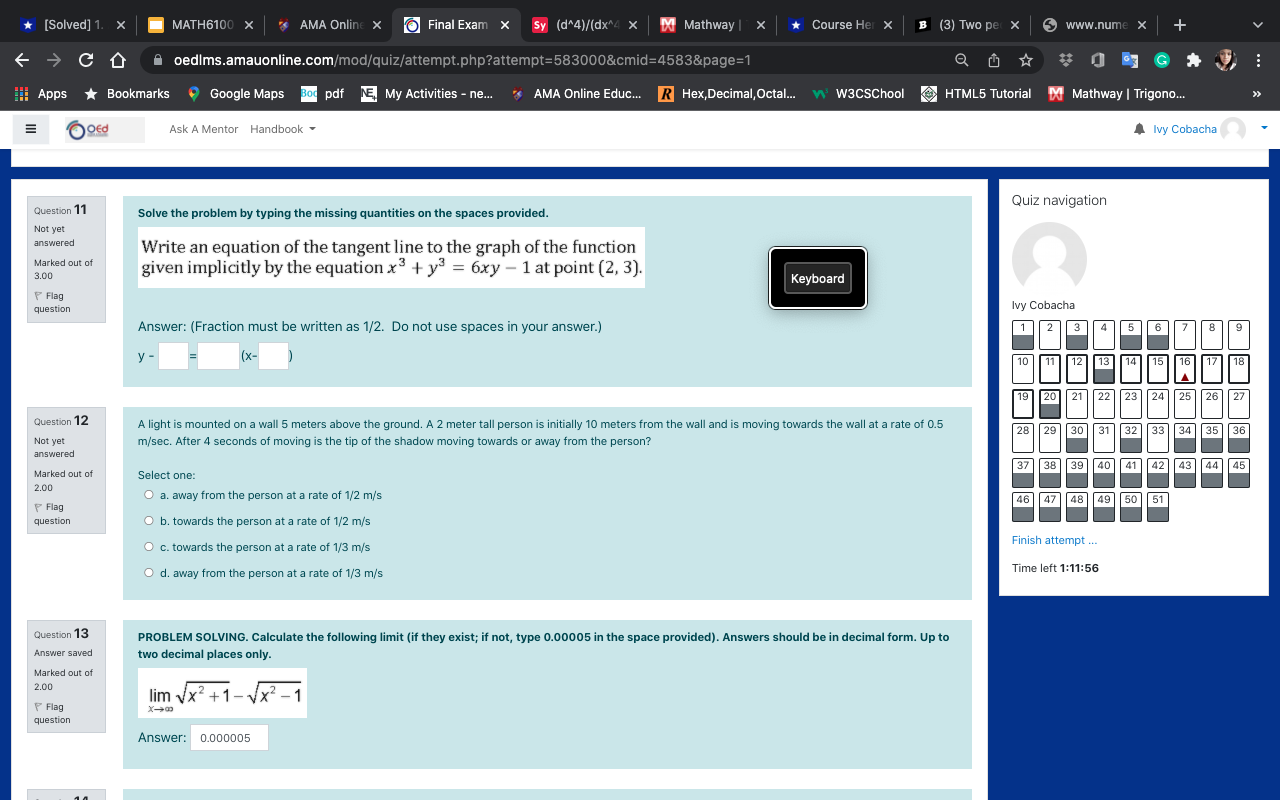Jump to question 37 in quiz navigation
1280x800 pixels.
coord(1023,472)
